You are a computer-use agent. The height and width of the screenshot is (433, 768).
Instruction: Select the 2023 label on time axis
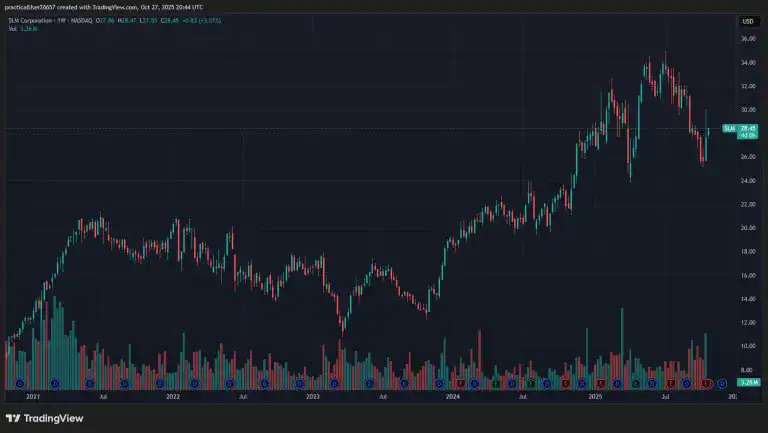click(313, 397)
